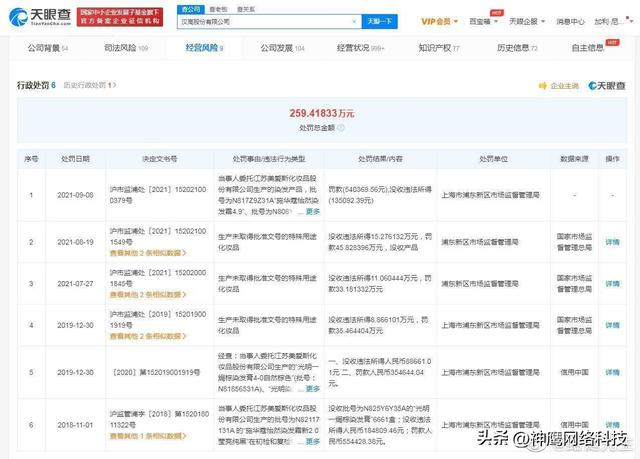Click 信用中国 source in row 5
The image size is (640, 459).
(574, 373)
